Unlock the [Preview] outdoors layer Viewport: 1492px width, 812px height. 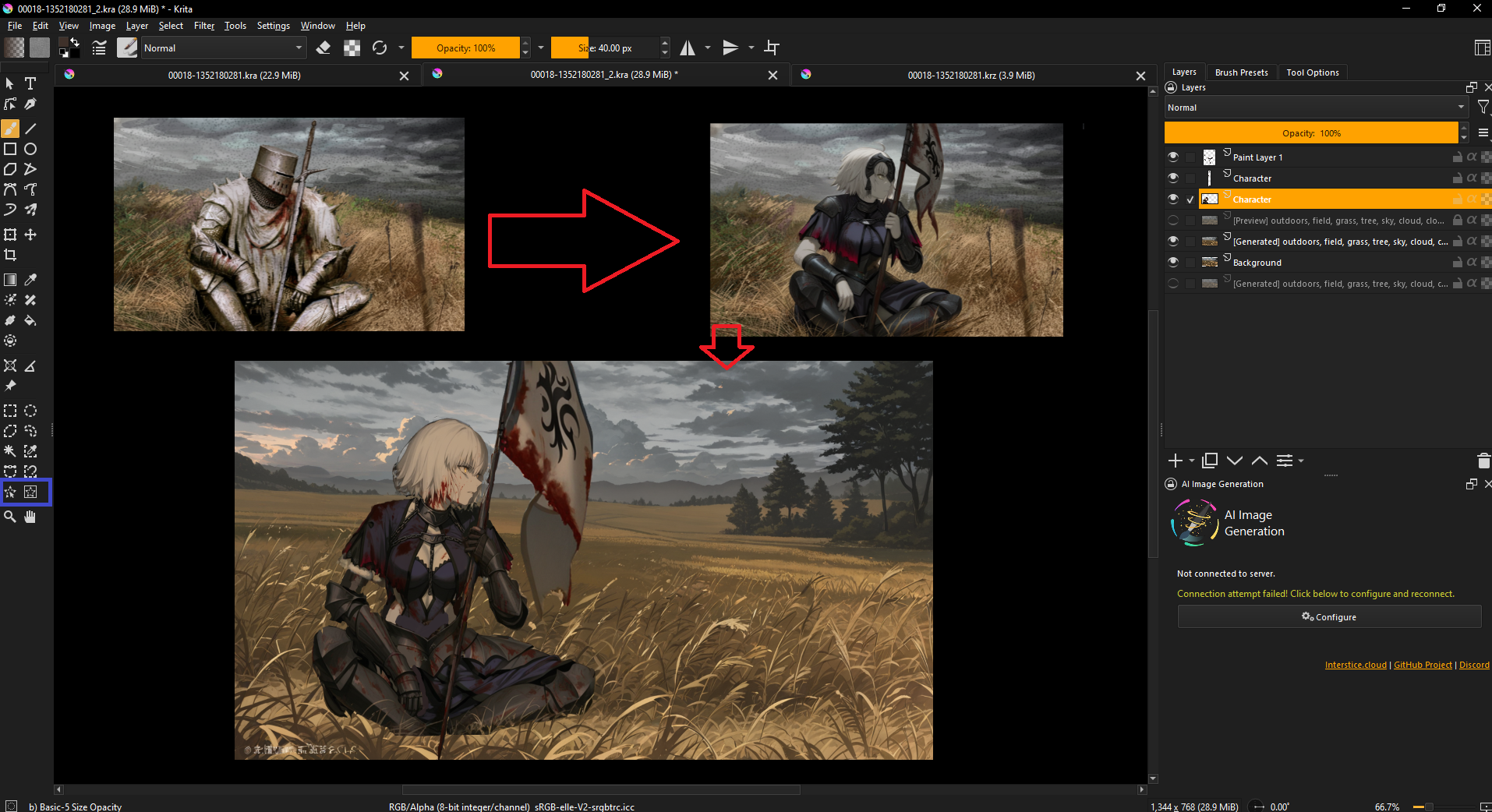(x=1457, y=220)
